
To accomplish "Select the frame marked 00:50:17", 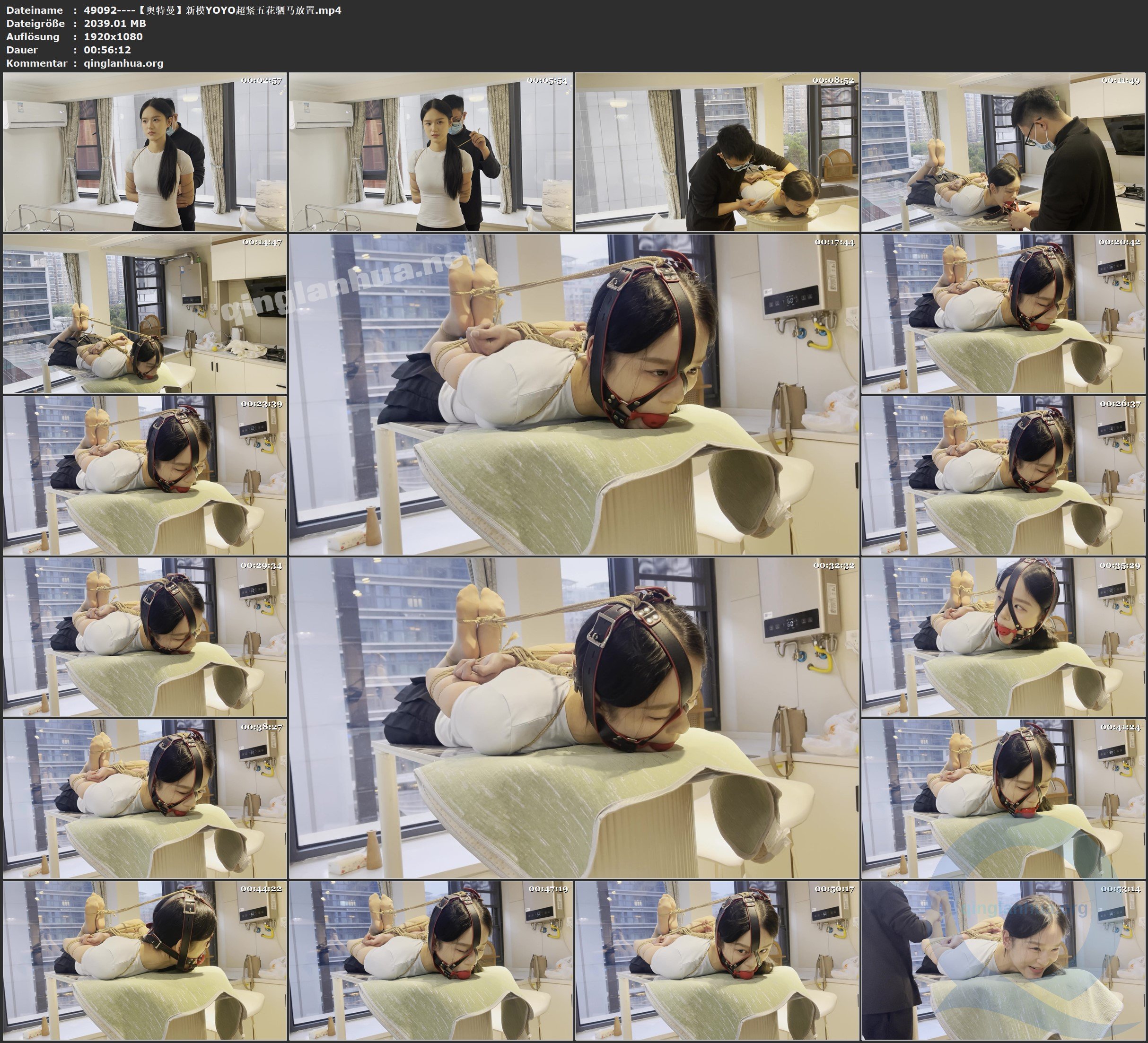I will click(x=717, y=960).
